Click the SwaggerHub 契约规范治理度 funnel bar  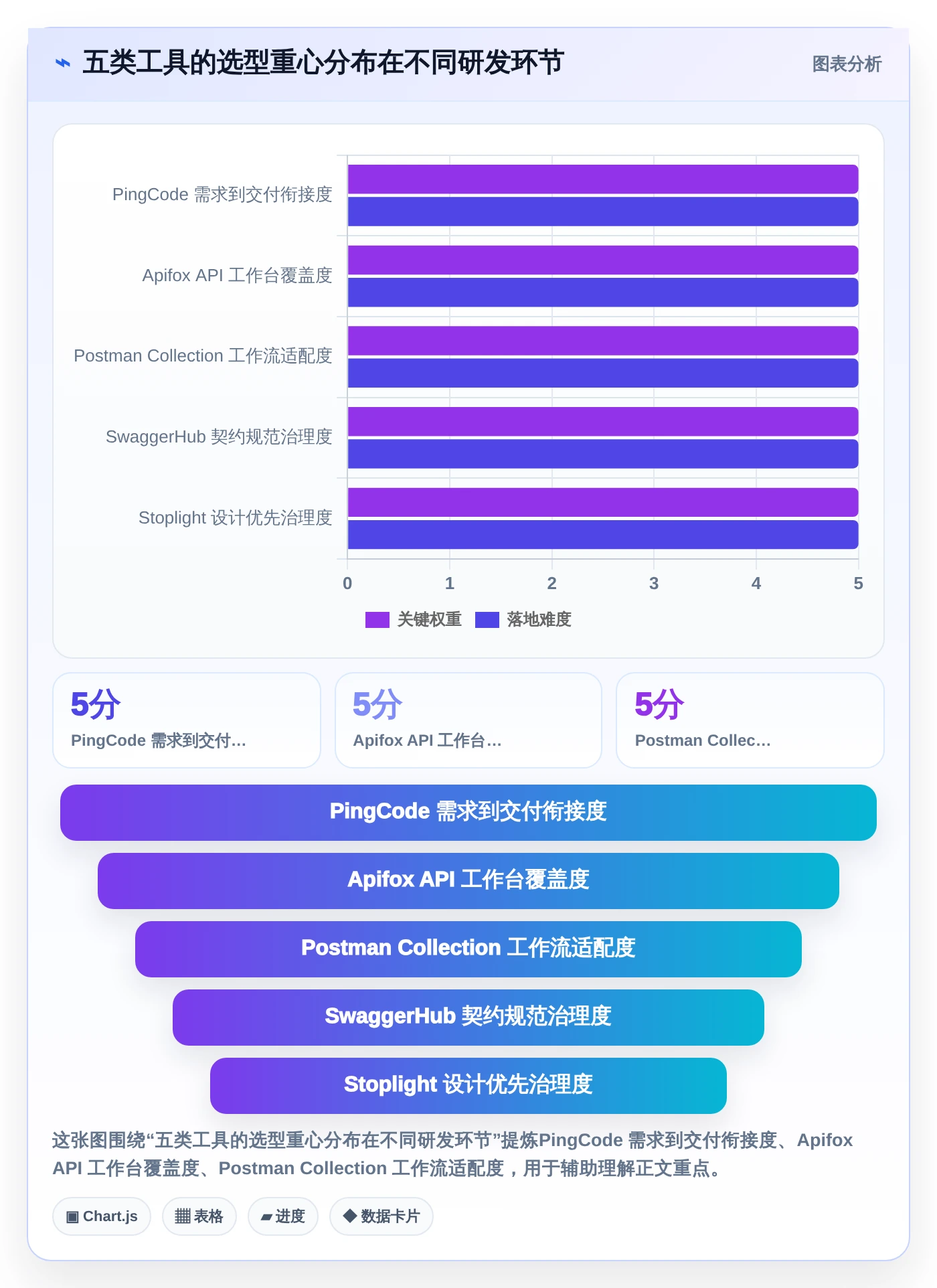pos(468,1018)
